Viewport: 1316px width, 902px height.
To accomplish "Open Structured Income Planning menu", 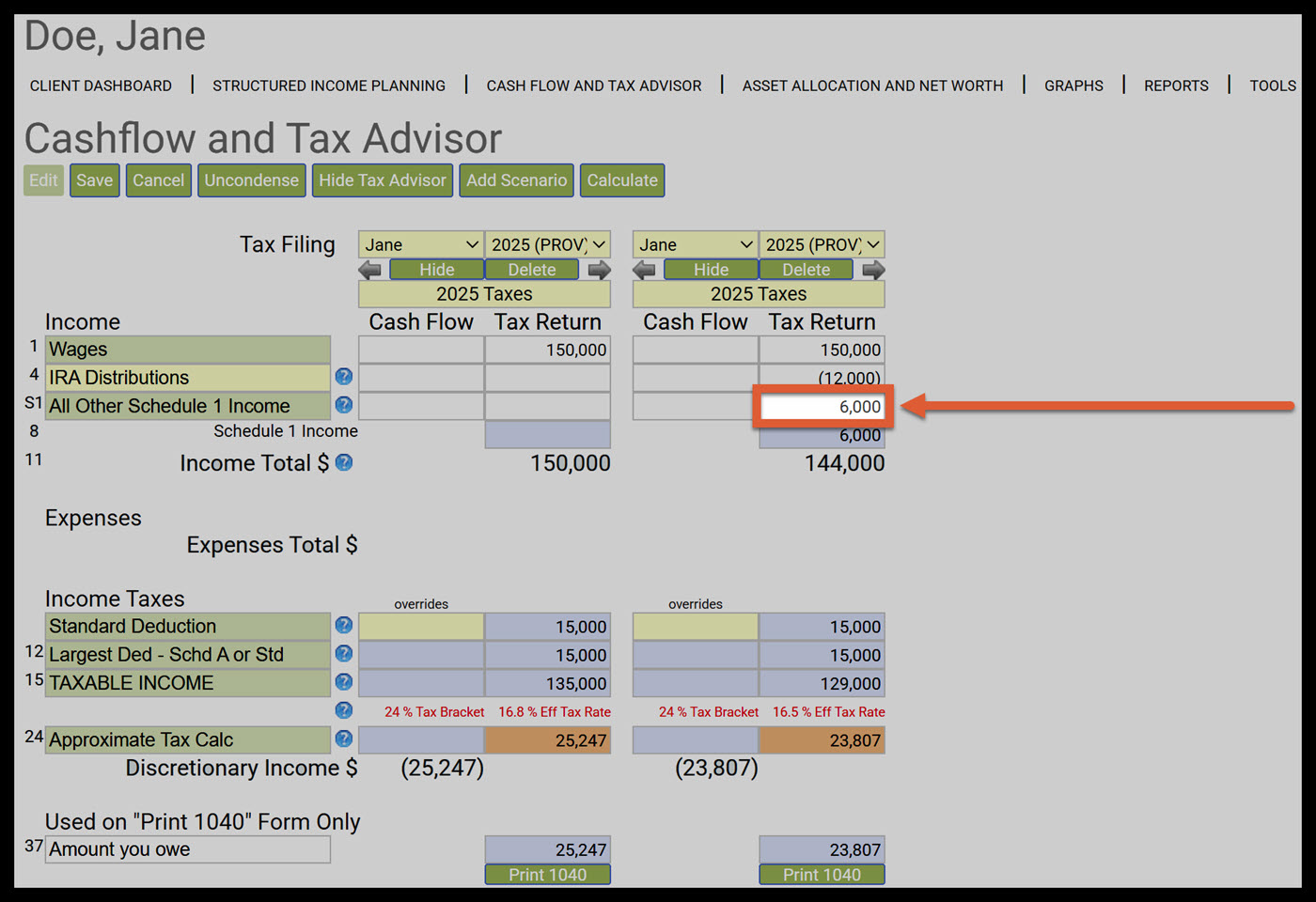I will [329, 86].
